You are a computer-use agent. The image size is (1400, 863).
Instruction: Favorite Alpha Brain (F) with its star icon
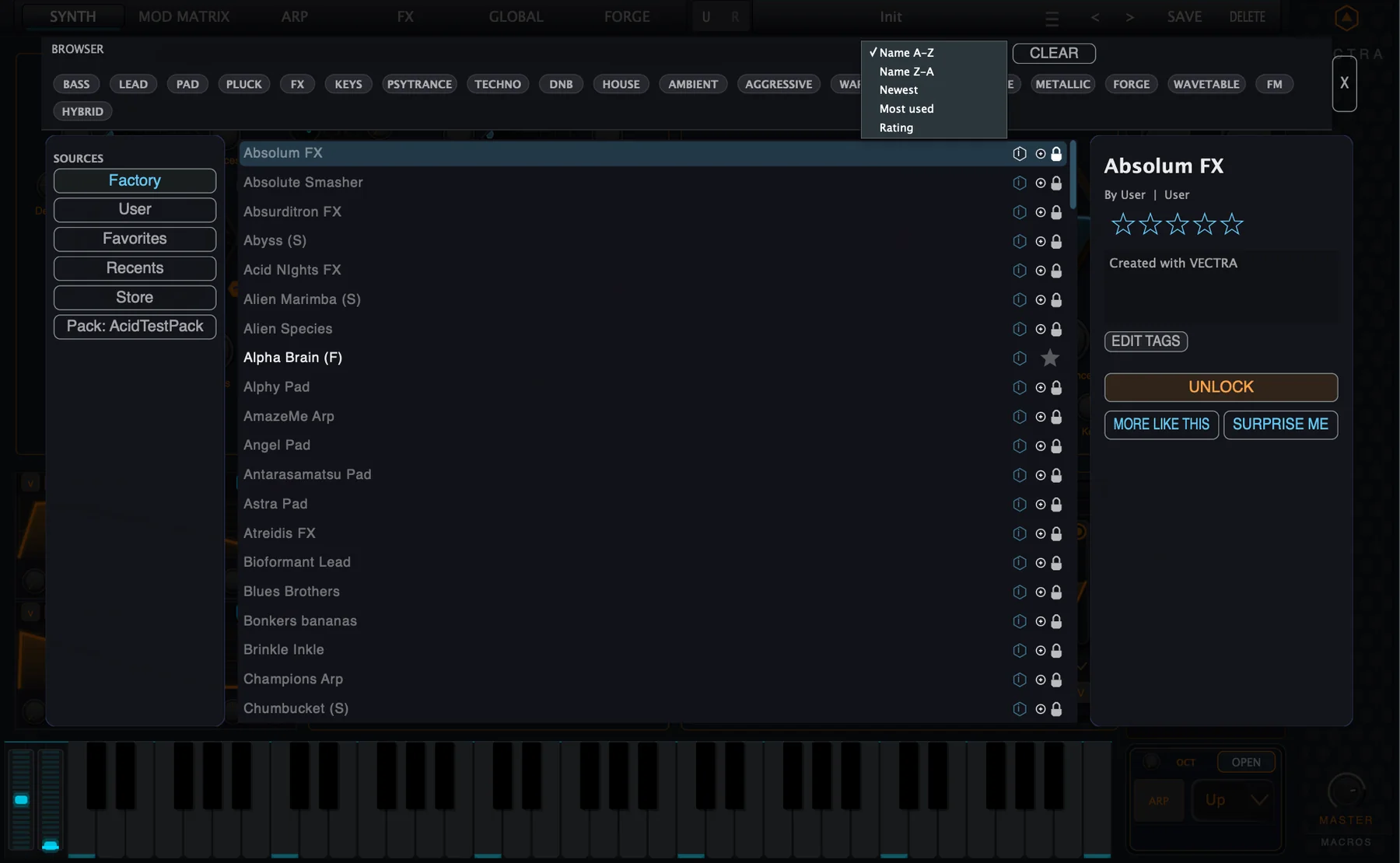point(1050,358)
